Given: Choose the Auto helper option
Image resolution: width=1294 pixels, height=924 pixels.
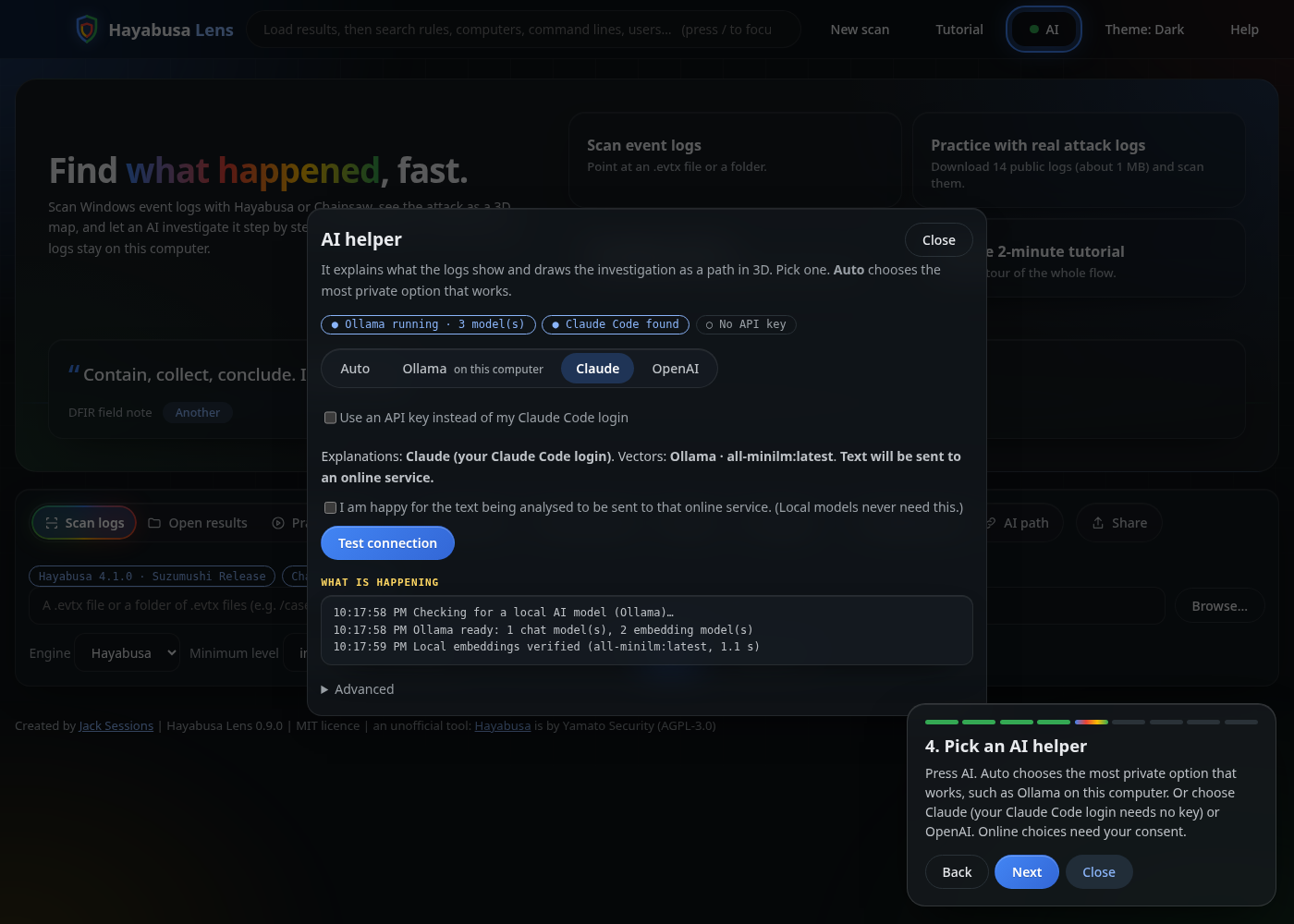Looking at the screenshot, I should (355, 369).
